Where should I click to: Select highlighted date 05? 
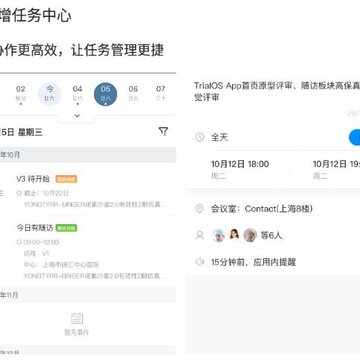click(105, 94)
